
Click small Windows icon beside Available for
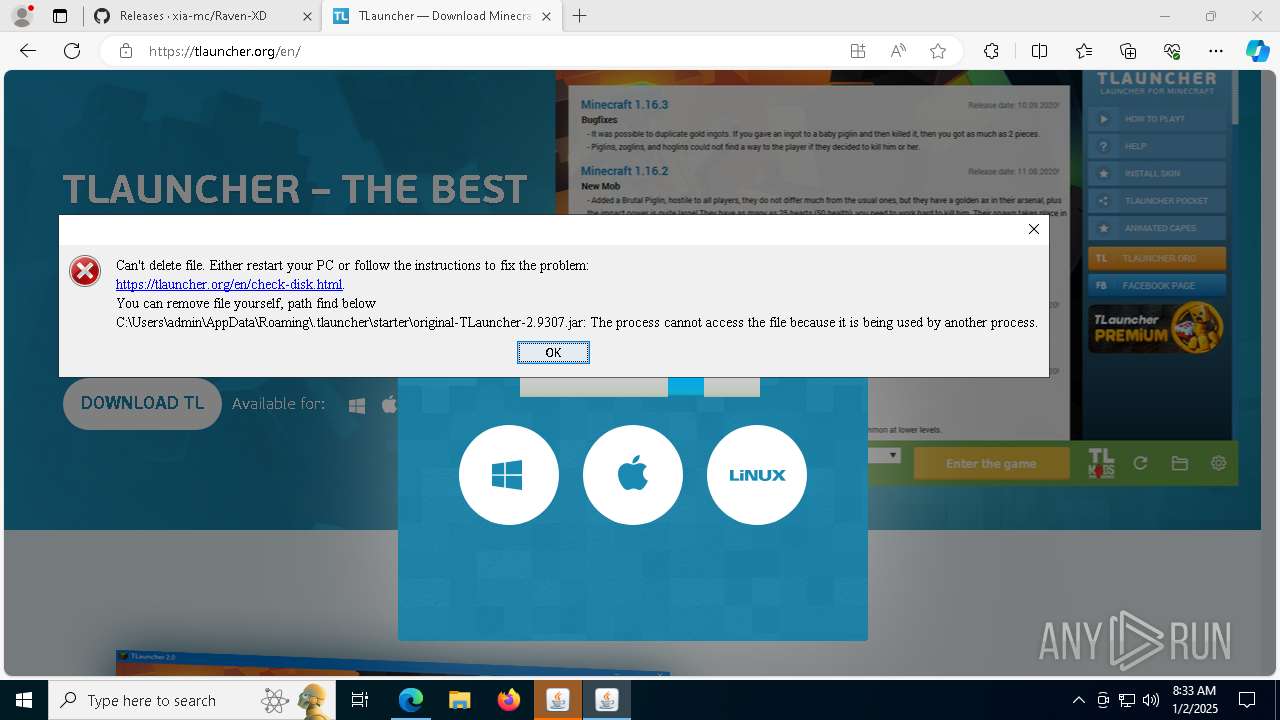click(x=357, y=405)
